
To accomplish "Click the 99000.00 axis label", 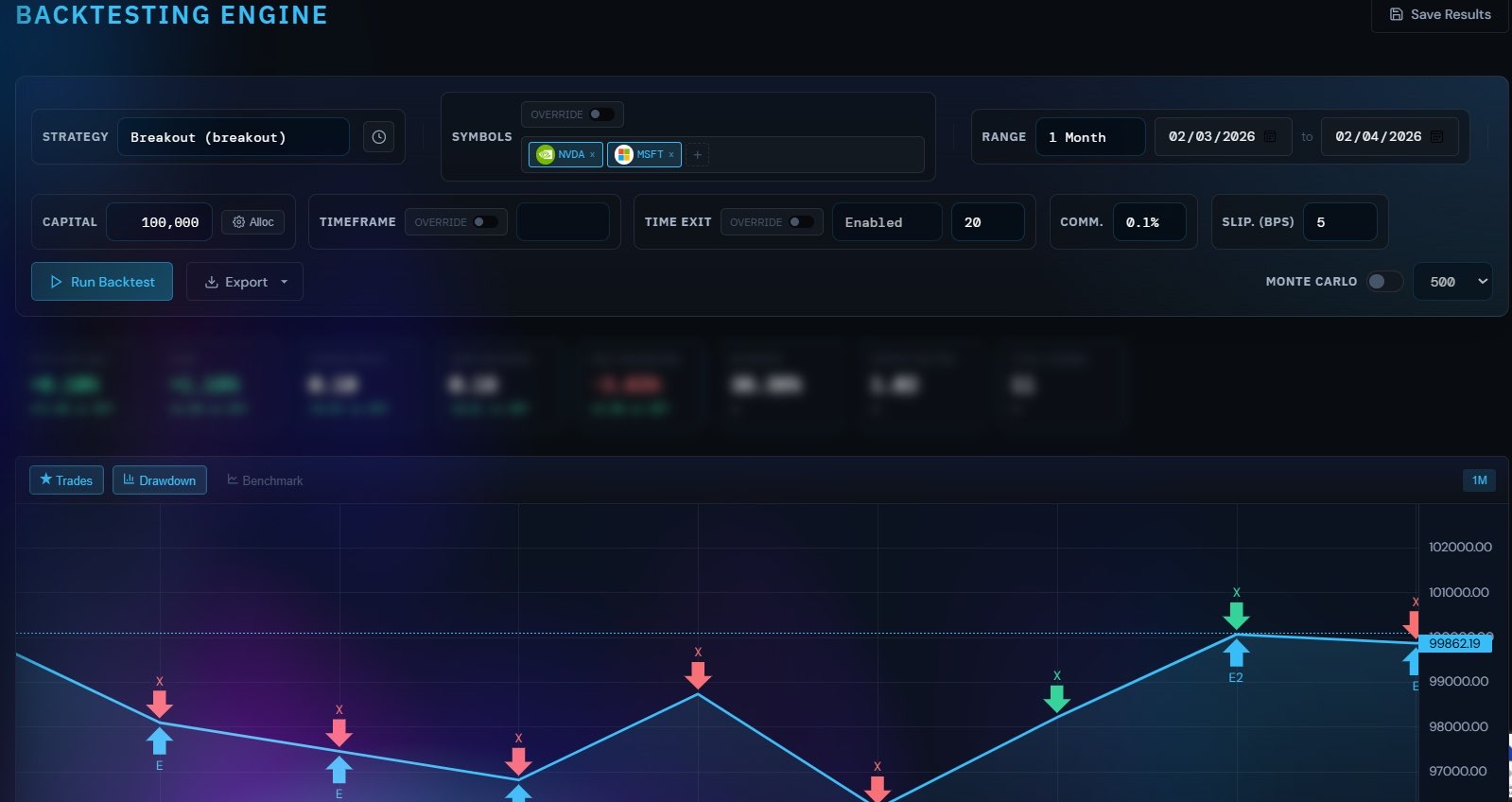I will [x=1458, y=682].
